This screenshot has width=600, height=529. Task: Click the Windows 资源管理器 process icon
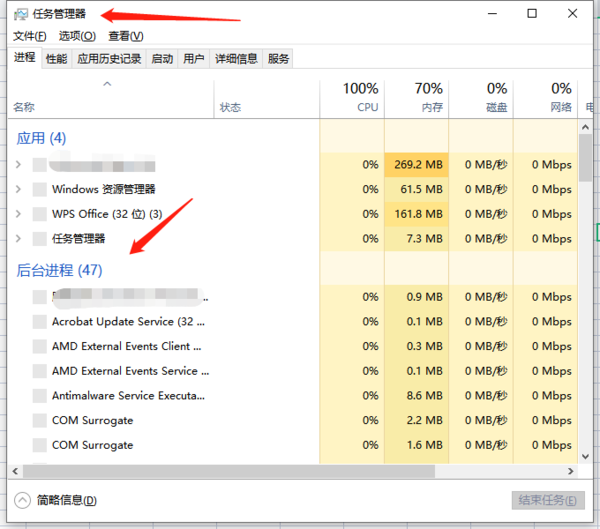[x=39, y=189]
